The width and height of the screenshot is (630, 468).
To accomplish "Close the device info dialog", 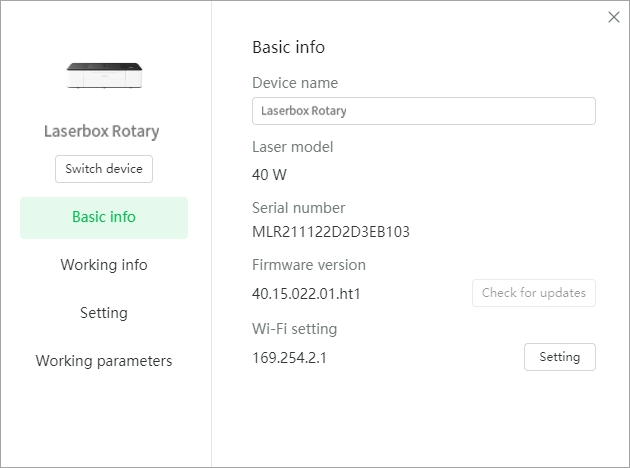I will click(x=614, y=17).
